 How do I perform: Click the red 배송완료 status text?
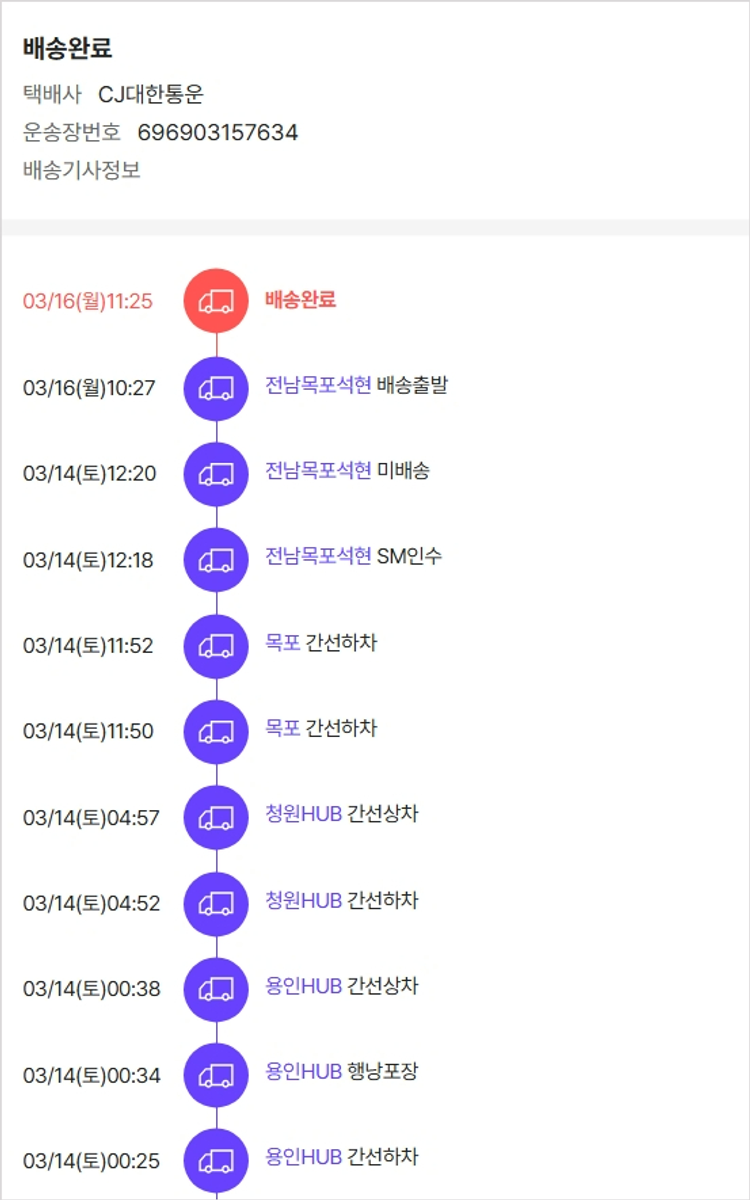point(300,299)
